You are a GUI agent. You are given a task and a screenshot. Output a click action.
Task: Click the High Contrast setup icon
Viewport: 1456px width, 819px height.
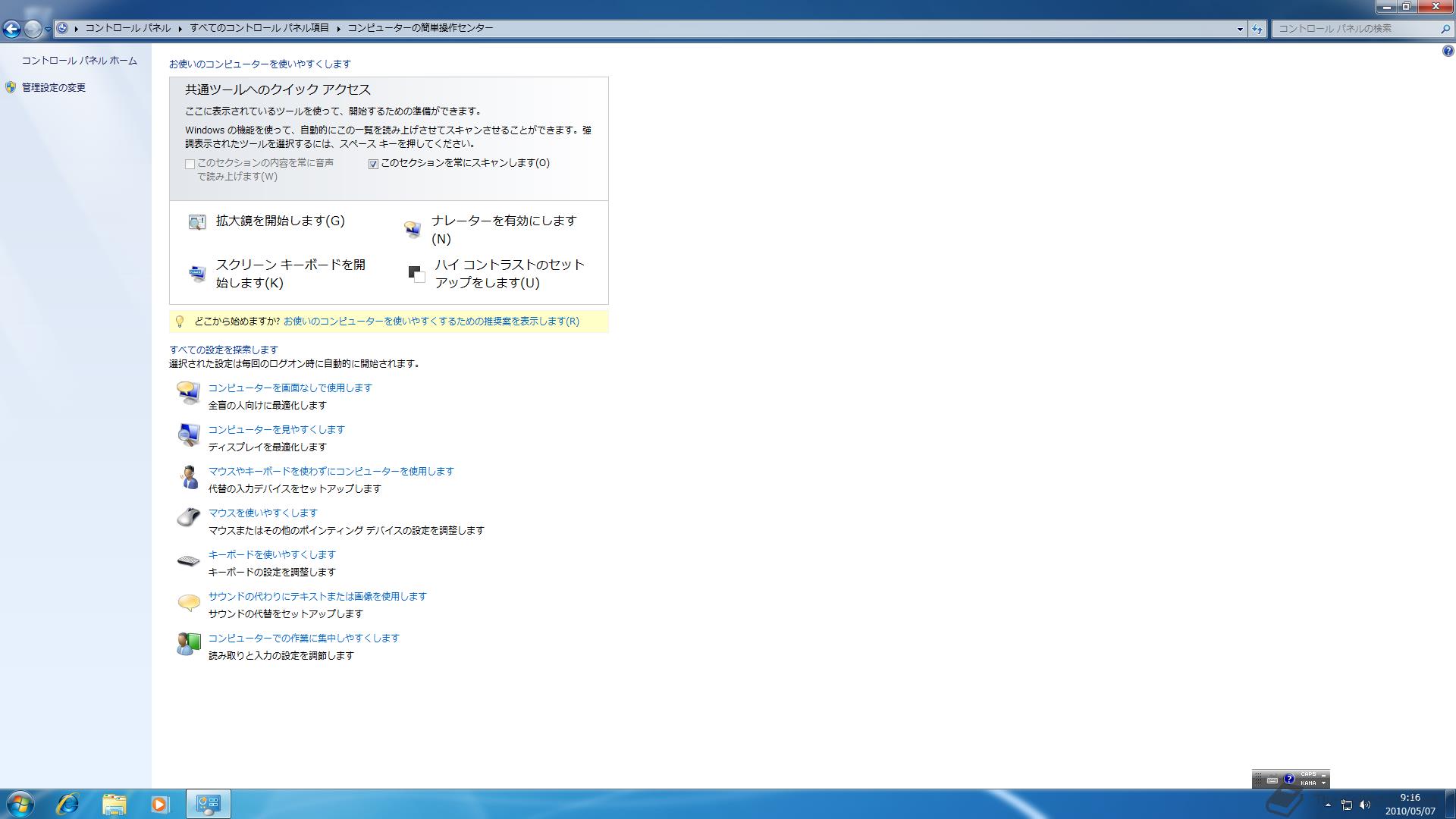tap(416, 274)
